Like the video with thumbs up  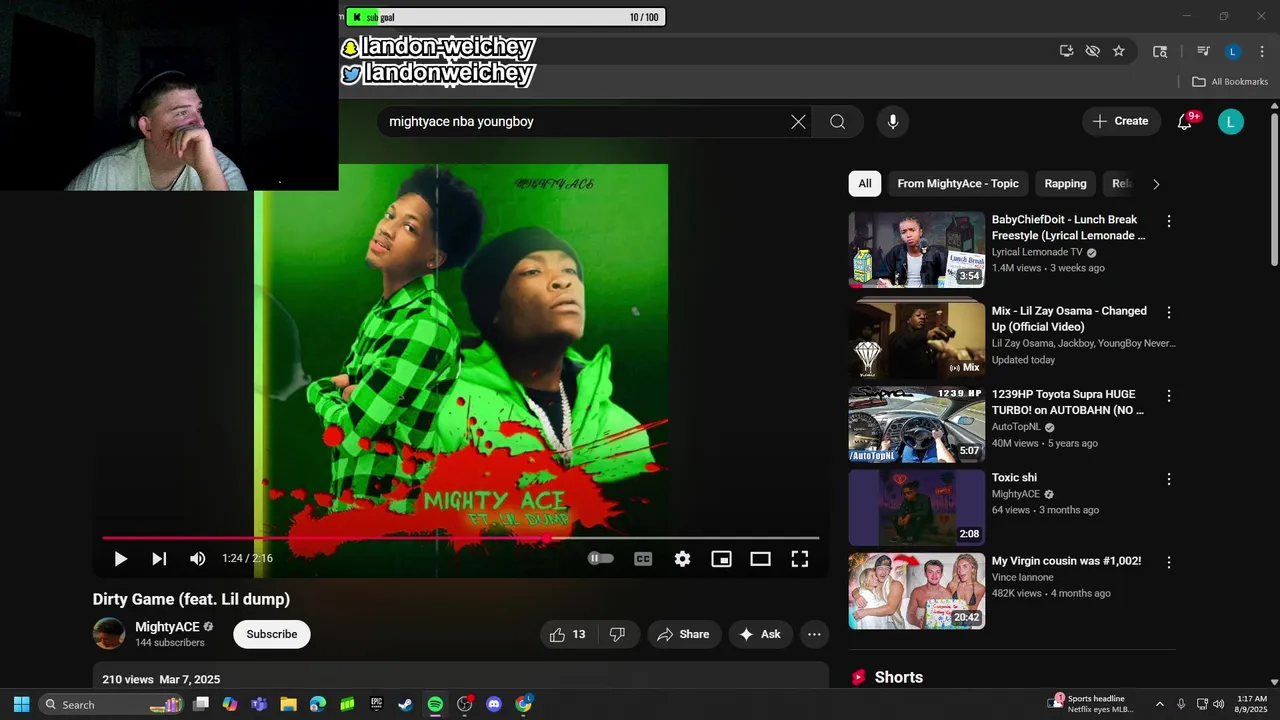pos(567,634)
